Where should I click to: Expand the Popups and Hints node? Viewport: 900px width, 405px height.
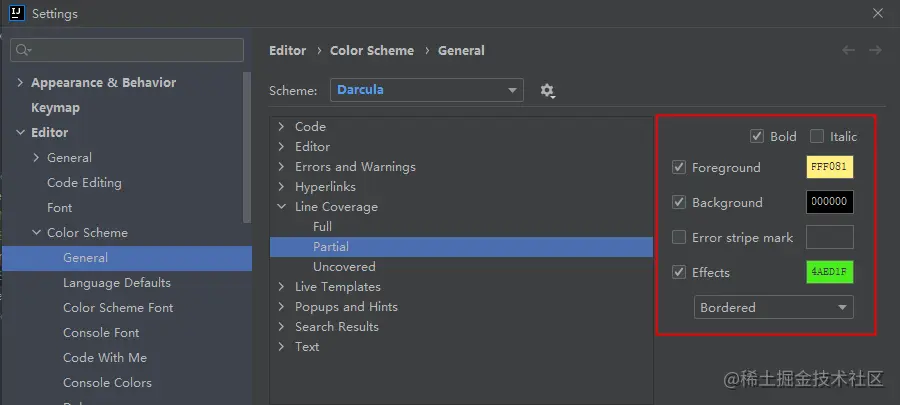click(x=281, y=307)
